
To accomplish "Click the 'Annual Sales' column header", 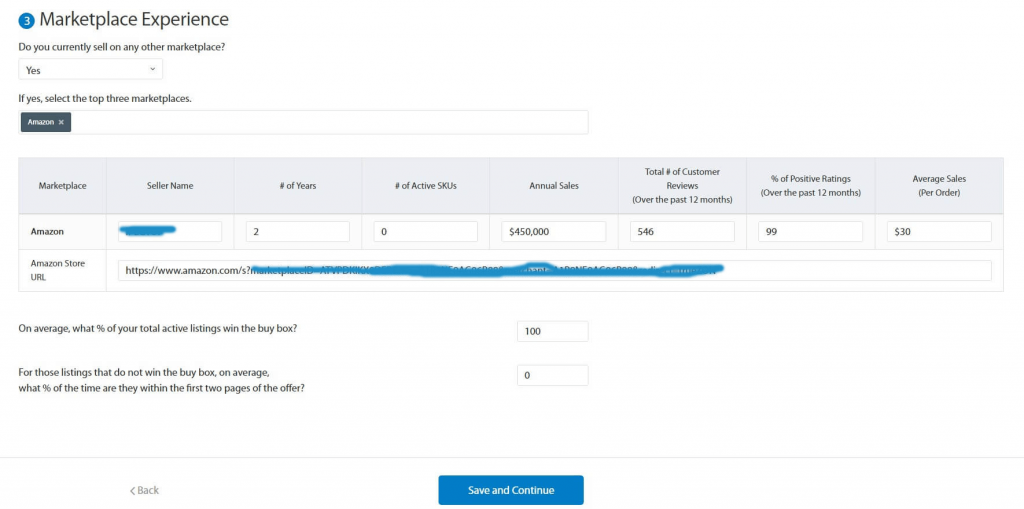I will (554, 186).
